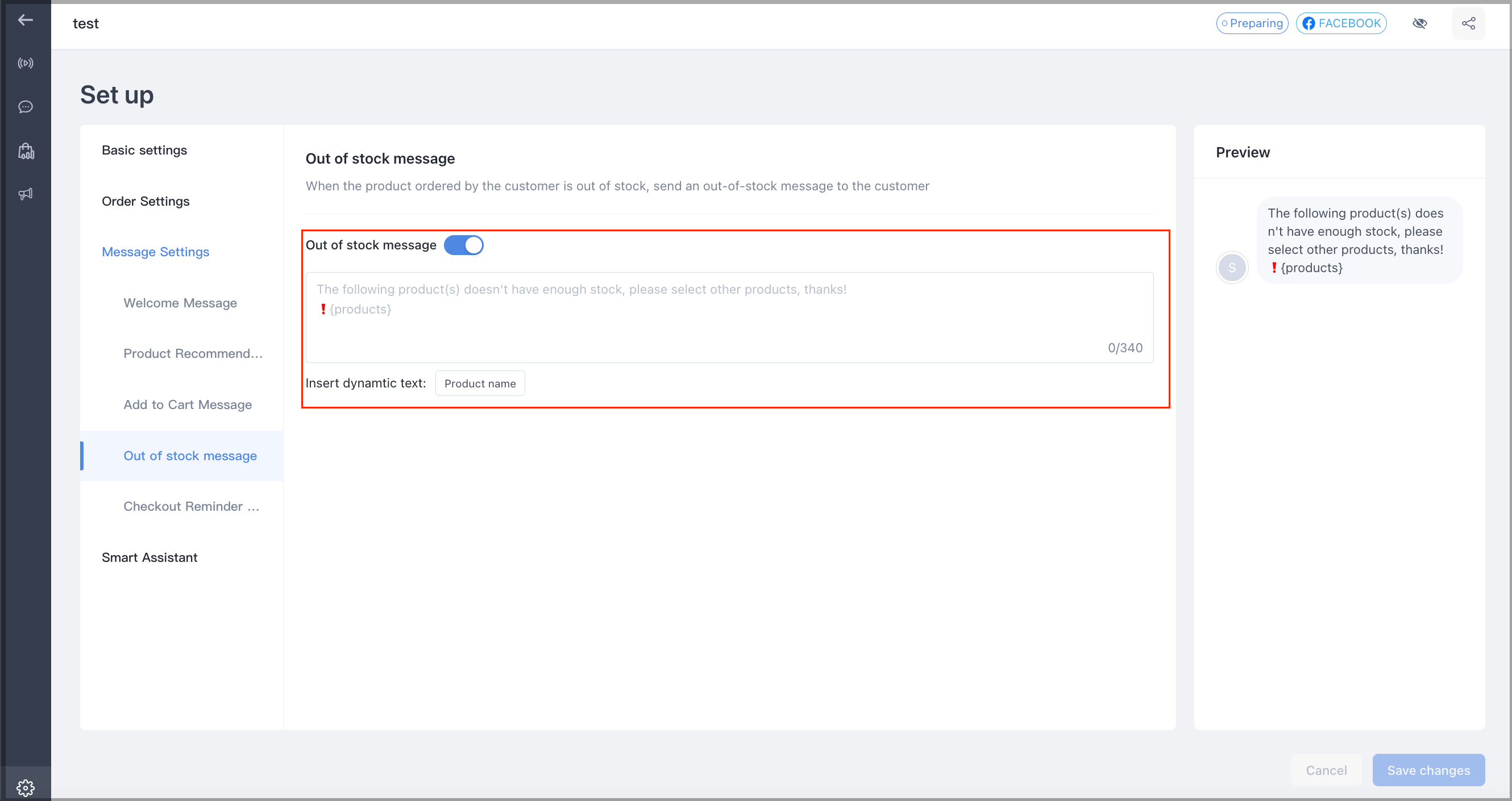Open Order Settings section
The width and height of the screenshot is (1512, 801).
pos(146,201)
